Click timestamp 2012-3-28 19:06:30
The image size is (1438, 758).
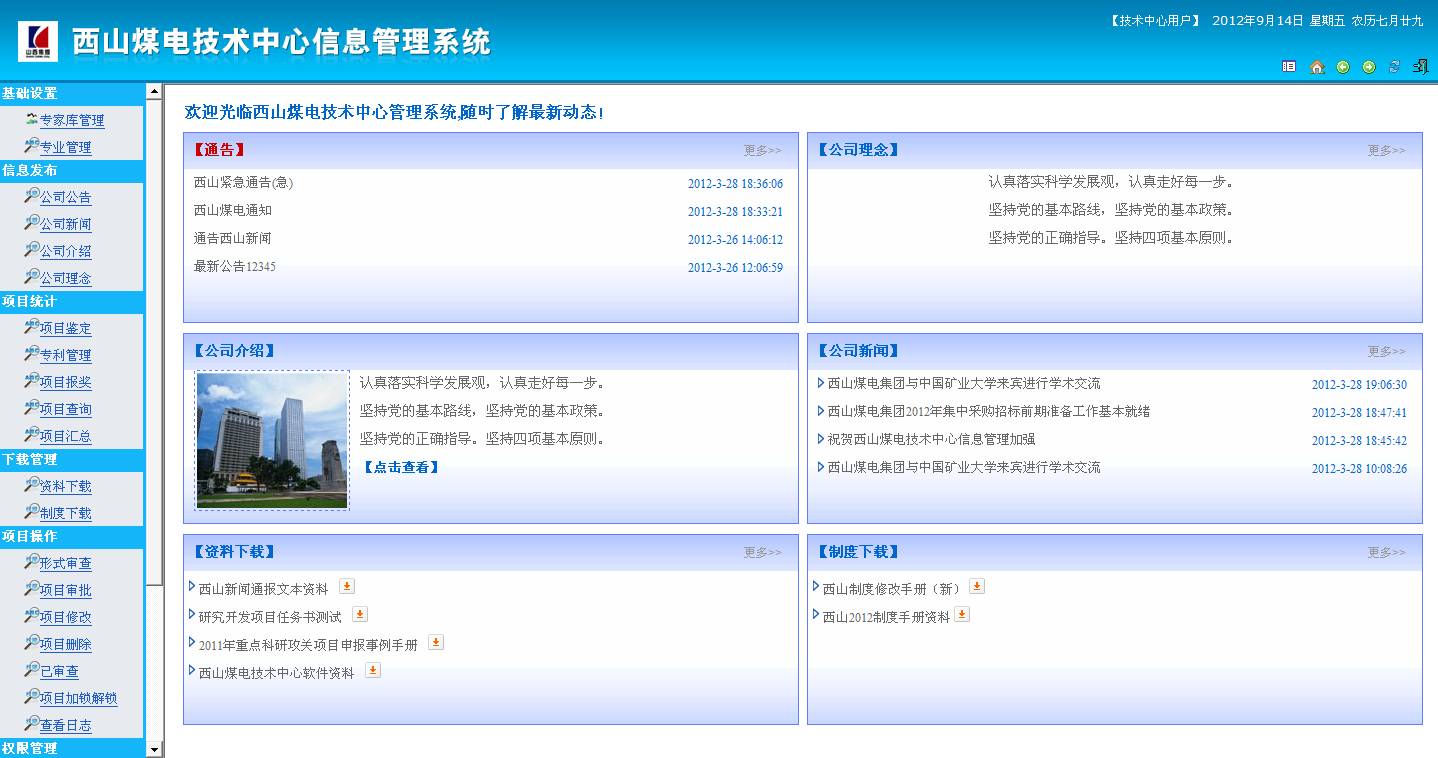click(x=1359, y=385)
